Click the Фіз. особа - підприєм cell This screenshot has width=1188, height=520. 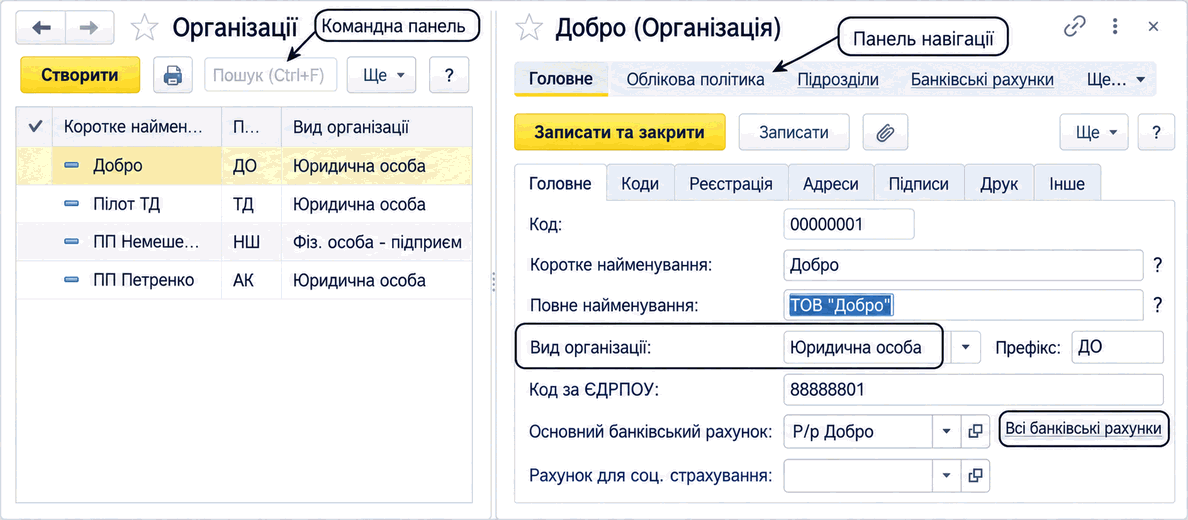377,242
